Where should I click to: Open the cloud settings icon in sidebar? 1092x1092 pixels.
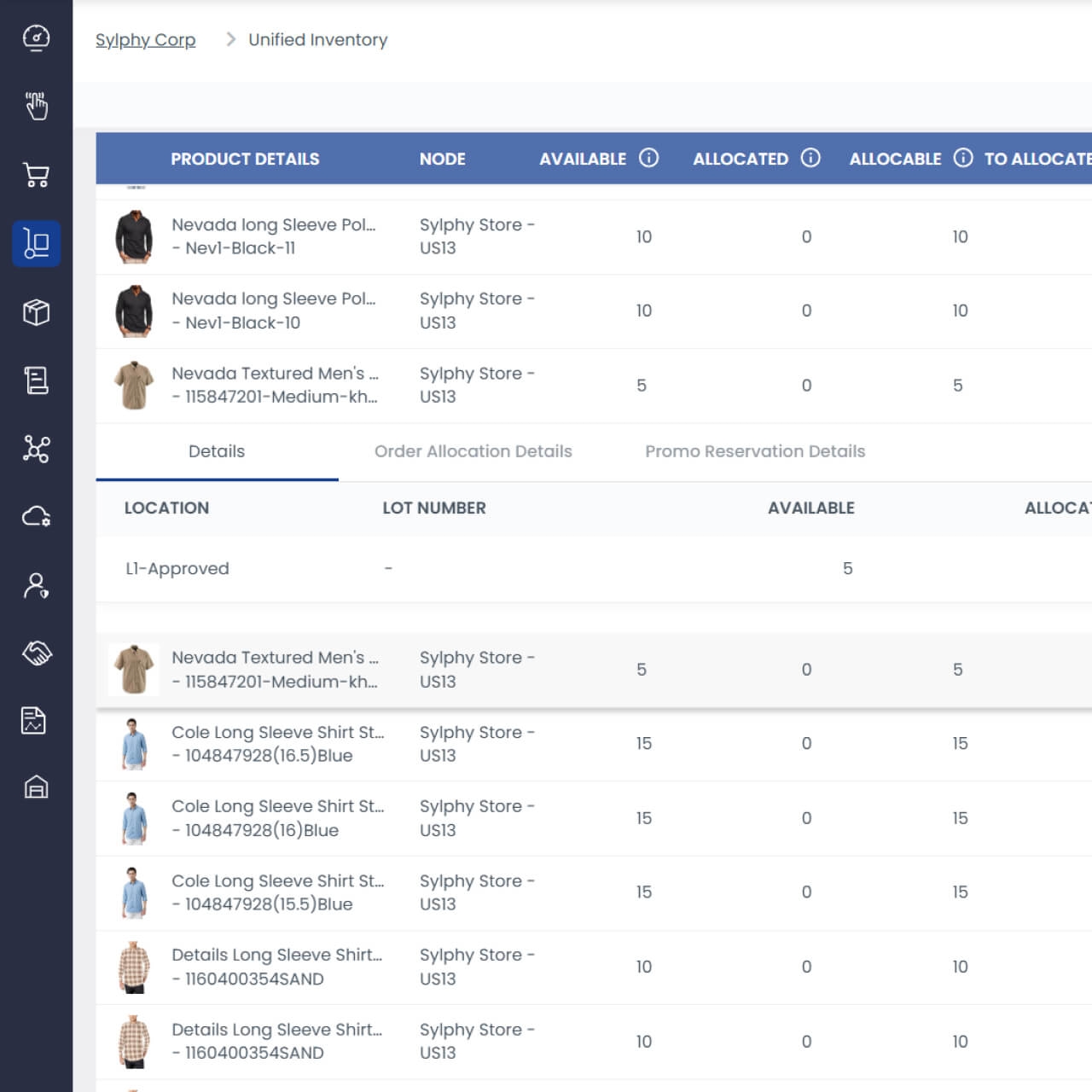pos(36,517)
